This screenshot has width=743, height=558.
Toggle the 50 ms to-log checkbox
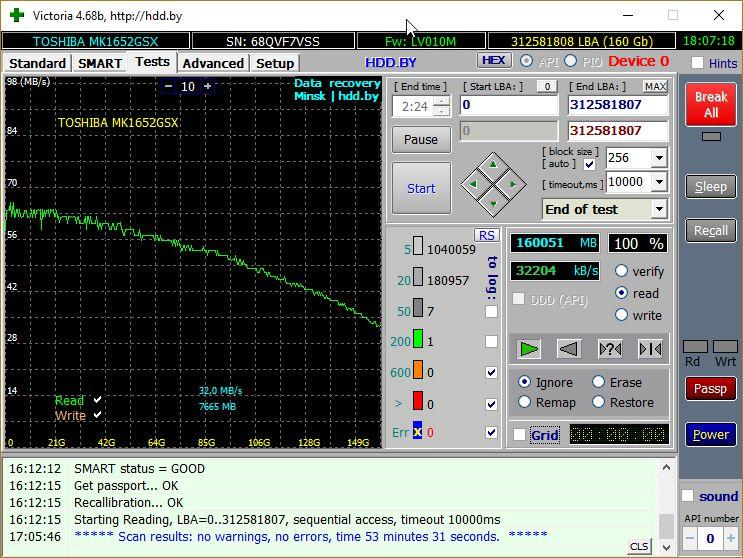point(491,311)
